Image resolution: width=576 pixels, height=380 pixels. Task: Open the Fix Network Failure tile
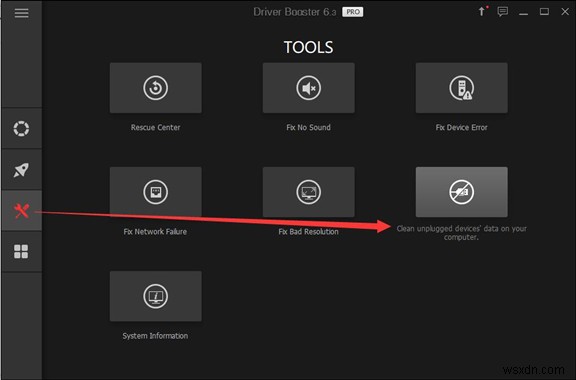[x=156, y=192]
